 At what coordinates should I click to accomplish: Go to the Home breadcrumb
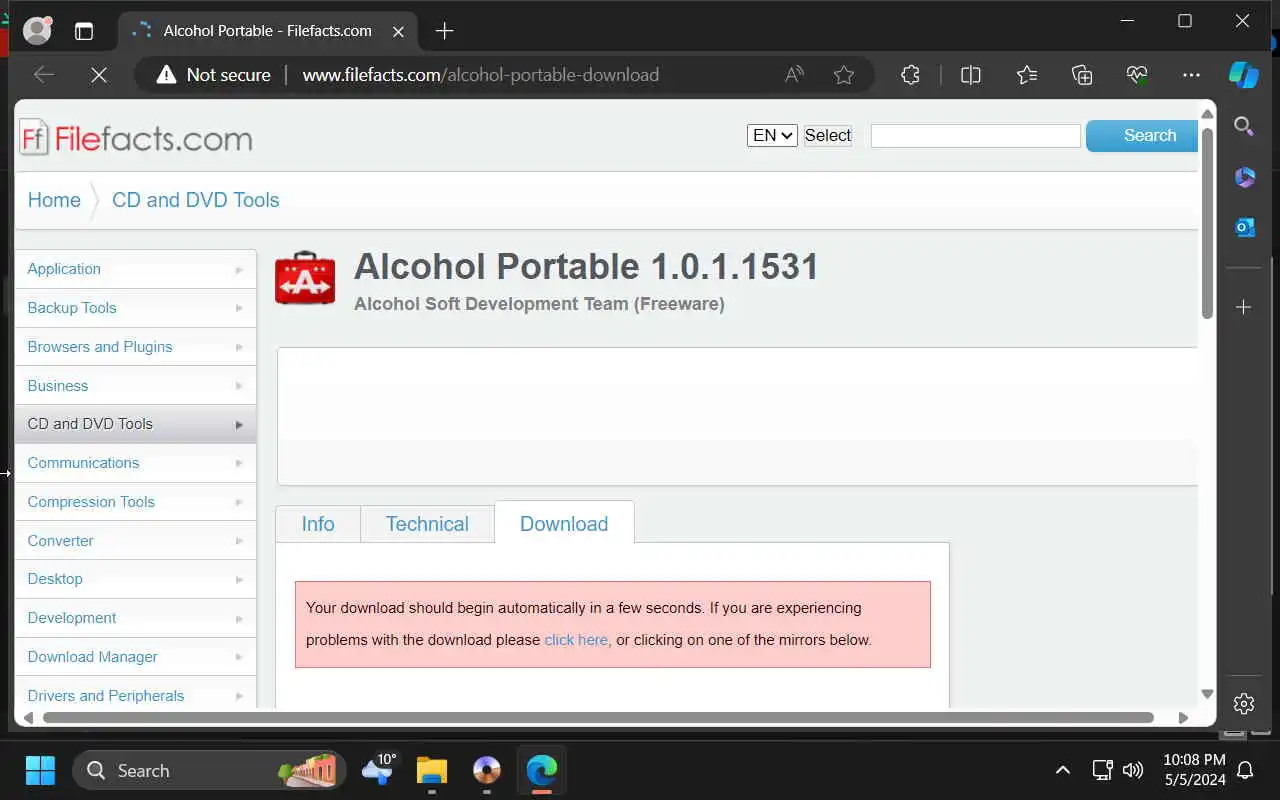[x=54, y=200]
